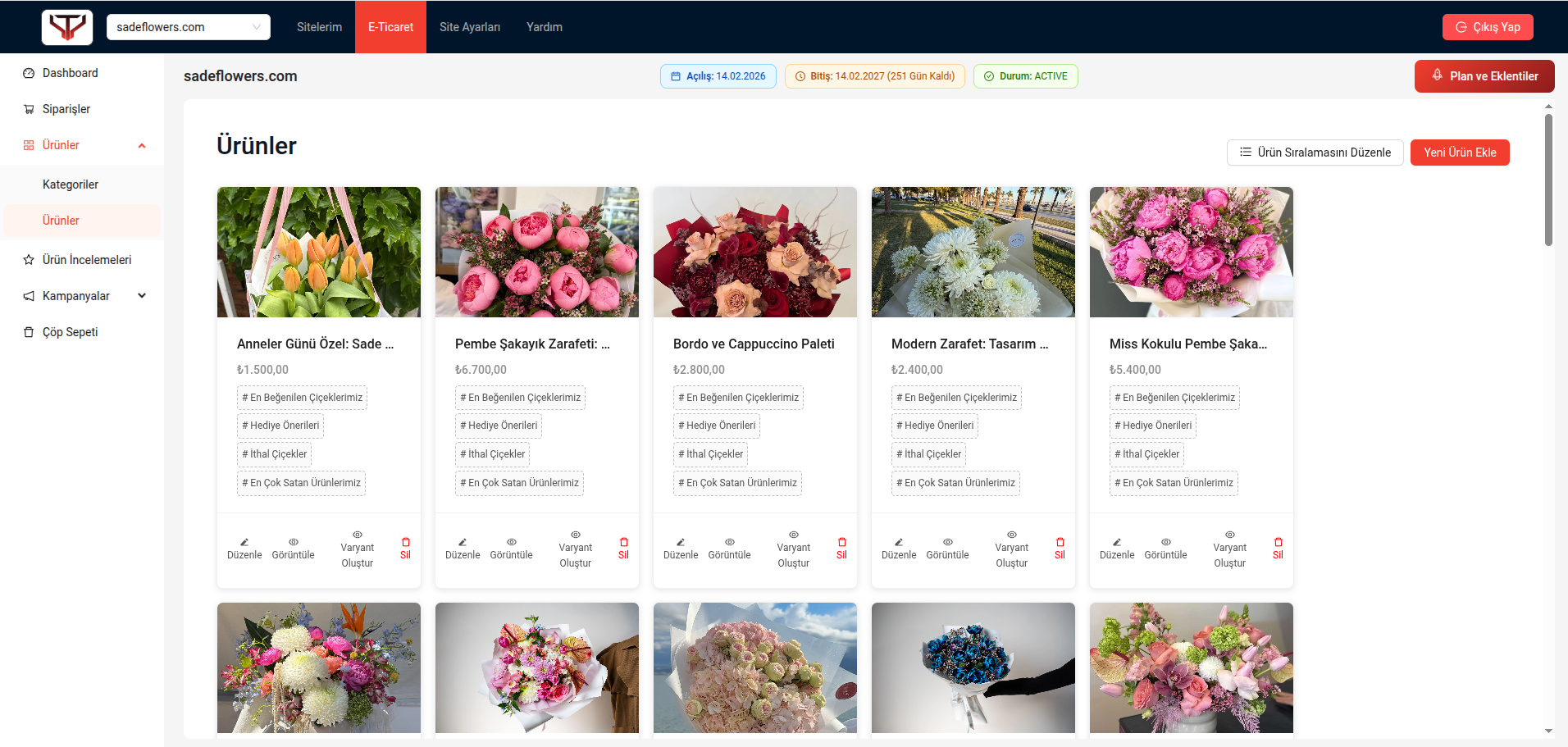Viewport: 1568px width, 747px height.
Task: Click the Çıkış Yap logout button
Action: click(1488, 27)
